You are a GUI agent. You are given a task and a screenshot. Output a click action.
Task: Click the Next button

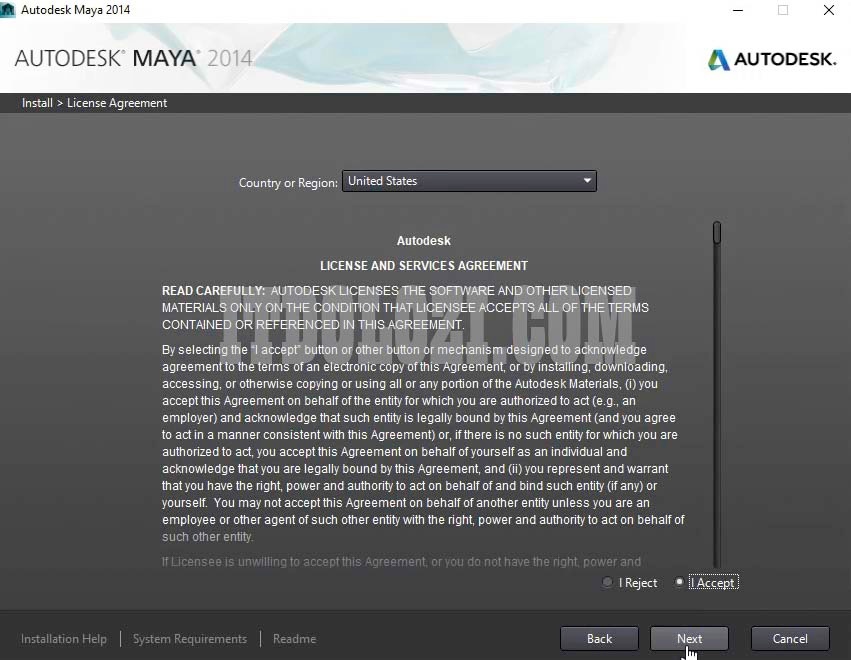pyautogui.click(x=689, y=639)
